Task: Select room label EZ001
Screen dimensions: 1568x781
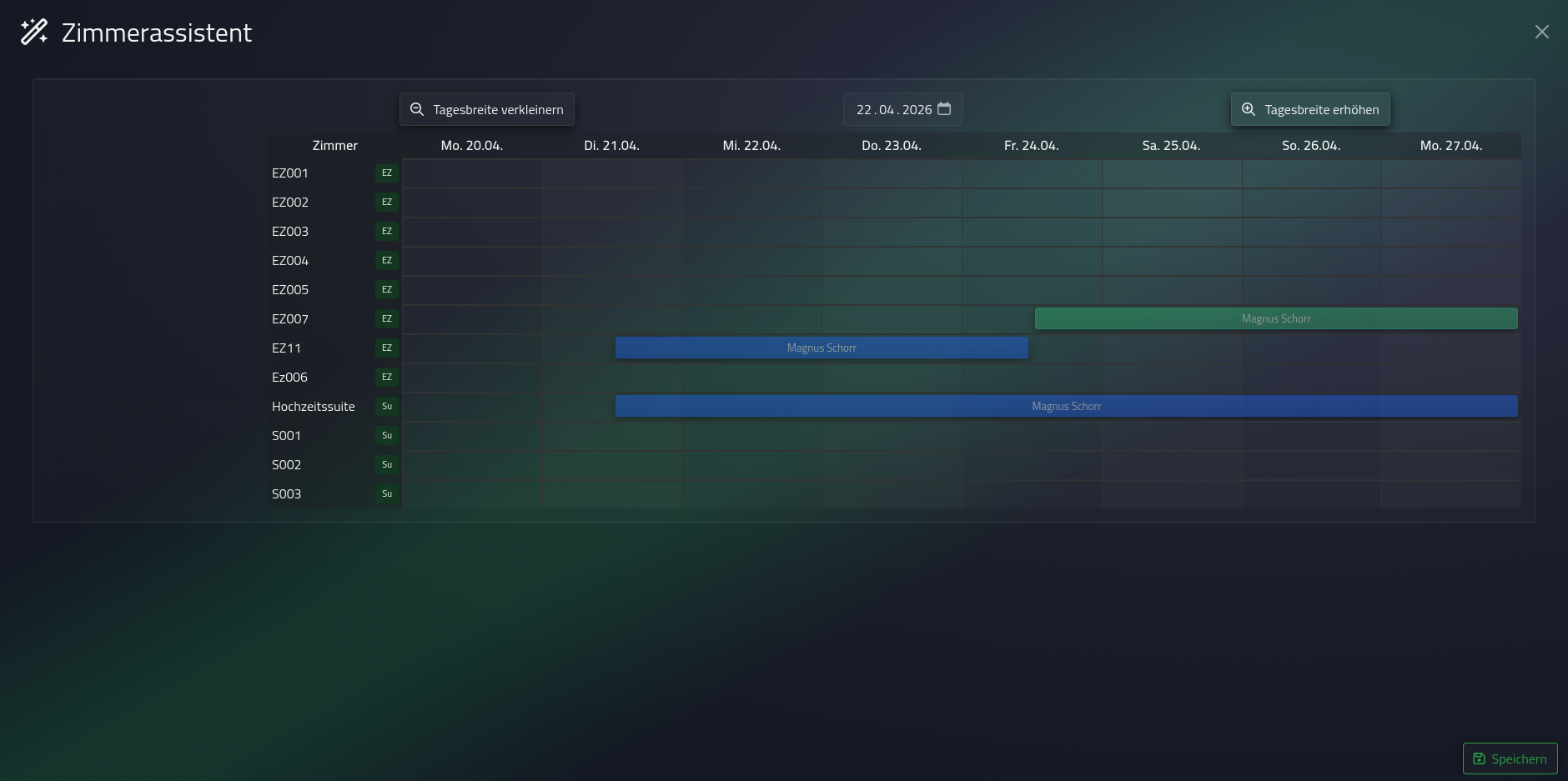Action: [x=290, y=173]
